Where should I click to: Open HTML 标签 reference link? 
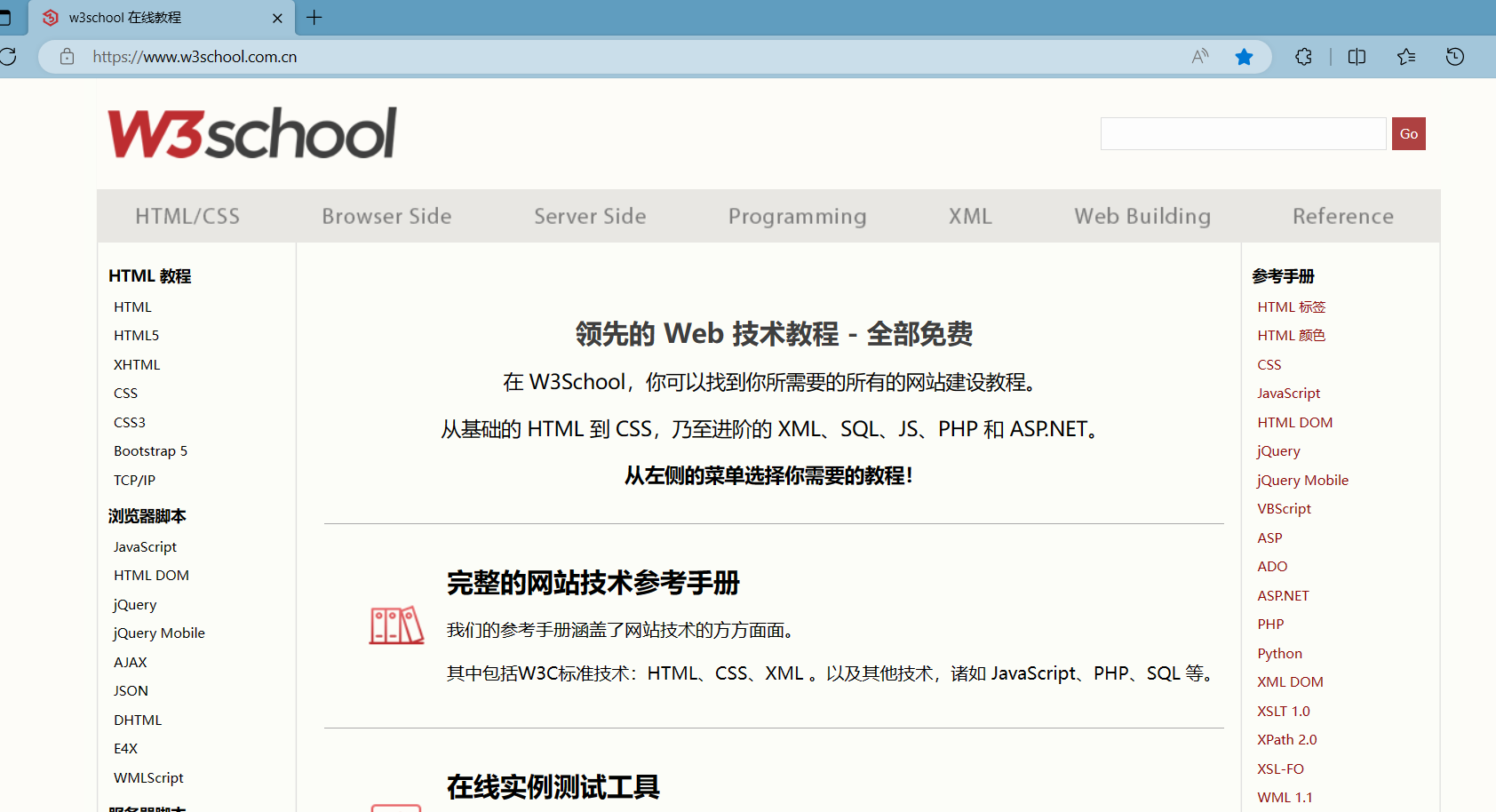tap(1291, 306)
